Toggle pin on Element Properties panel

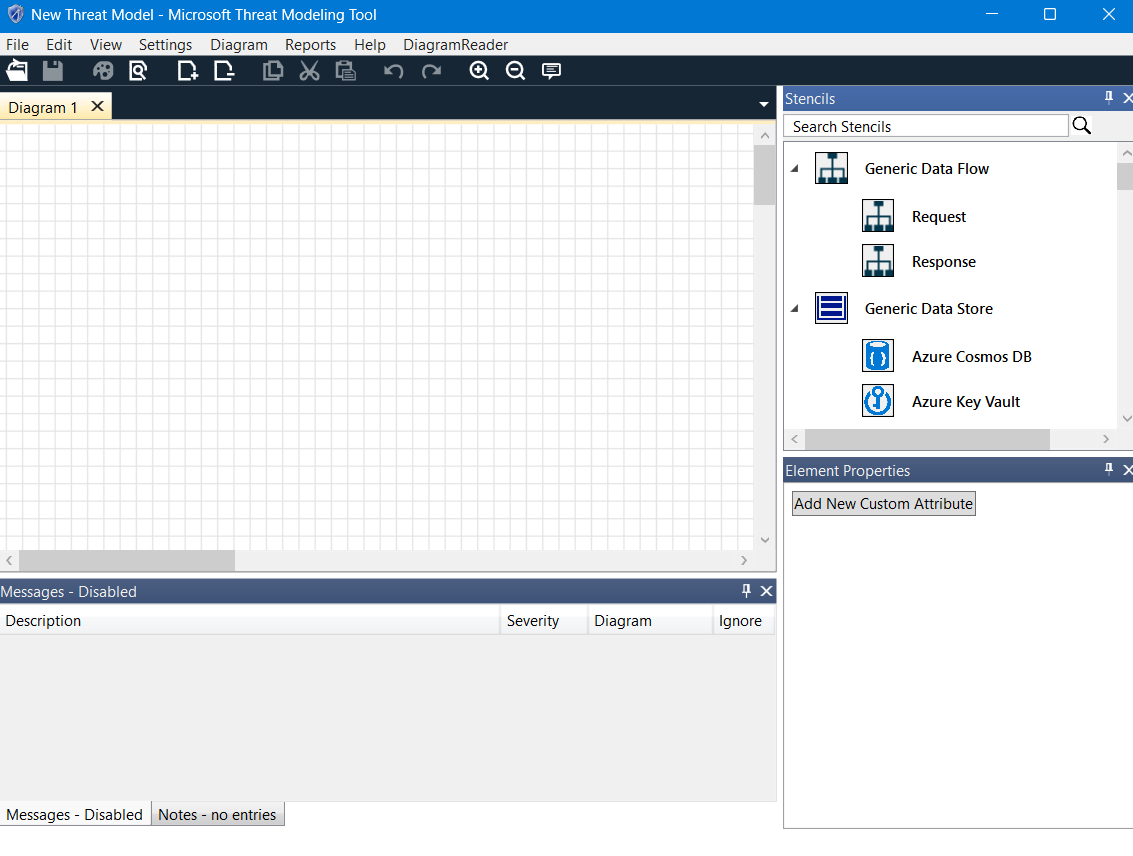tap(1108, 470)
